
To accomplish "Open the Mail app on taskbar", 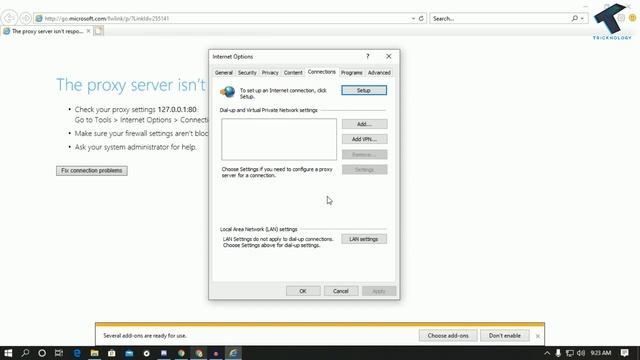I will (129, 353).
